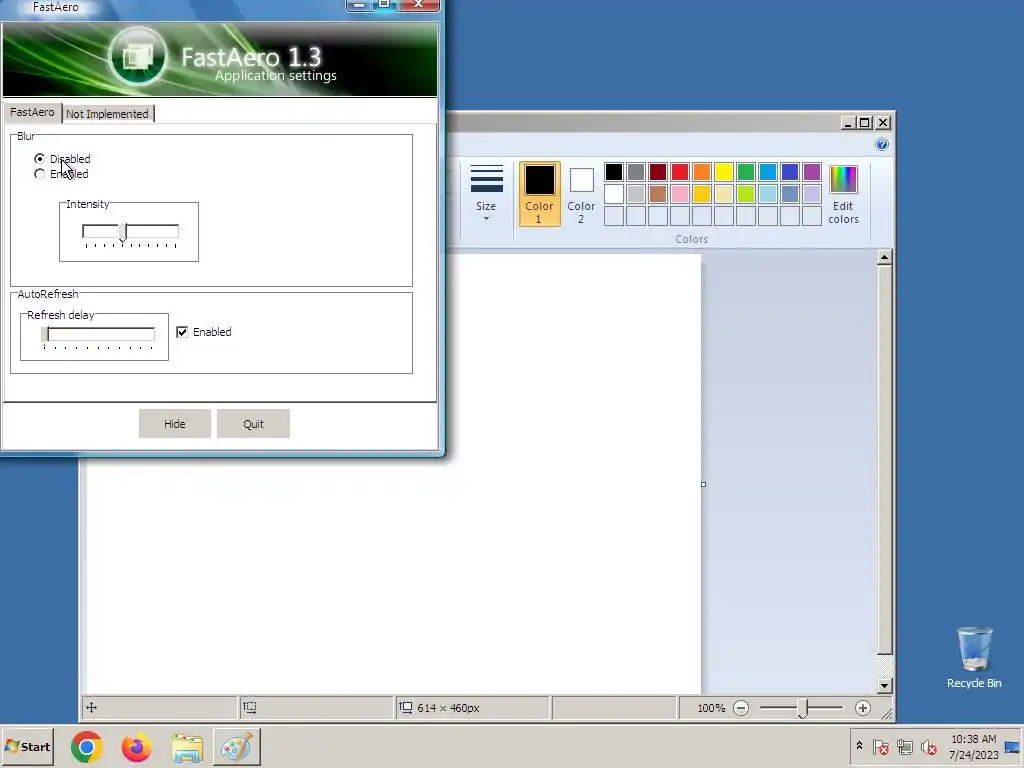
Task: Pick the purple color swatch
Action: tap(812, 172)
